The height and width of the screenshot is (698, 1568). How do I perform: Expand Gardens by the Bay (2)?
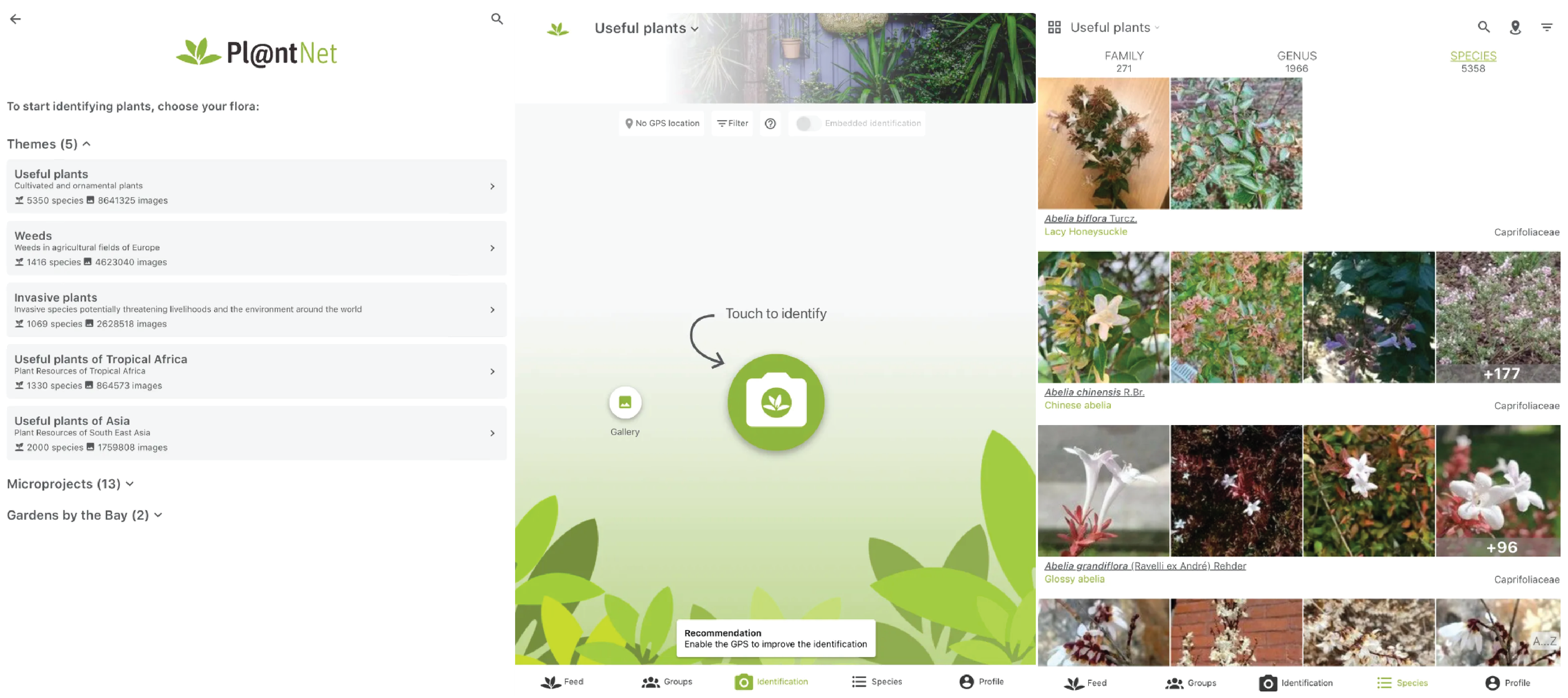84,515
